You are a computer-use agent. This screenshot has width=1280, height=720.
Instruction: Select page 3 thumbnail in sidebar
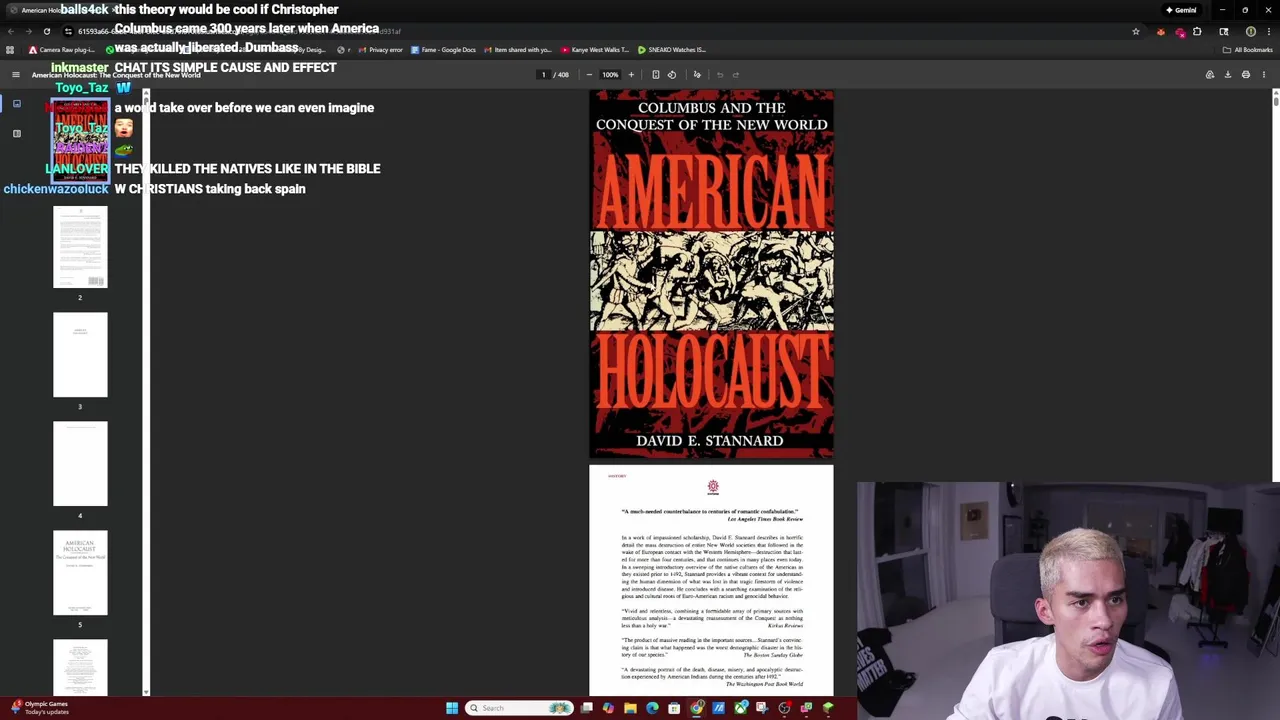[80, 355]
